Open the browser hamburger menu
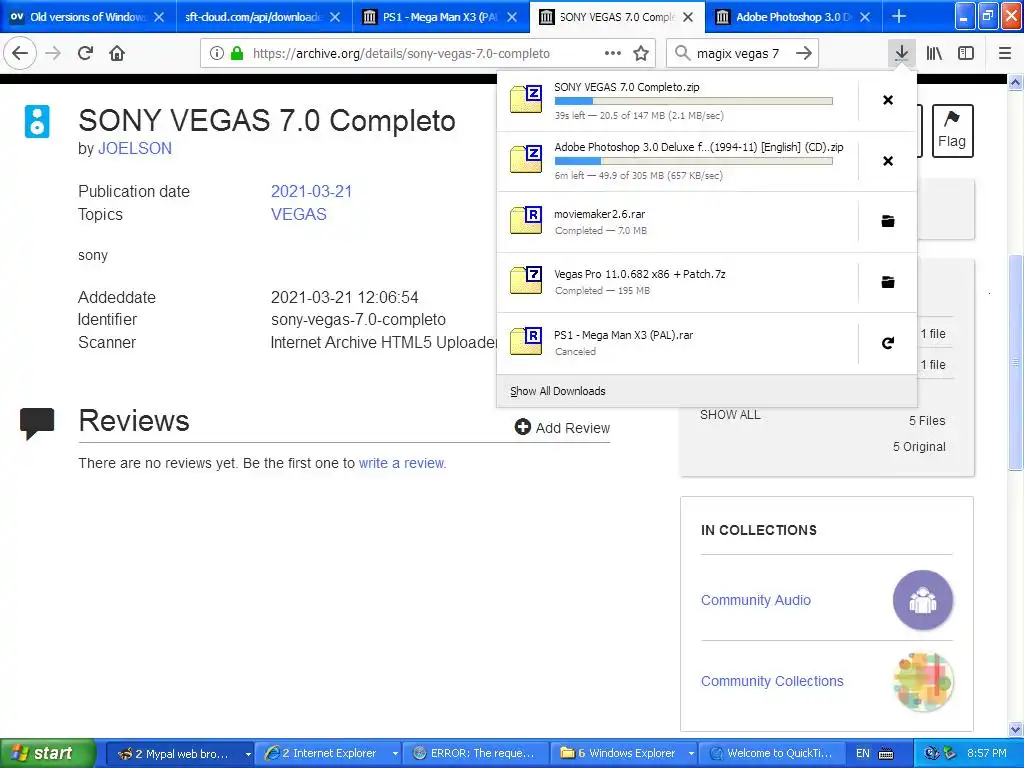 click(1005, 53)
